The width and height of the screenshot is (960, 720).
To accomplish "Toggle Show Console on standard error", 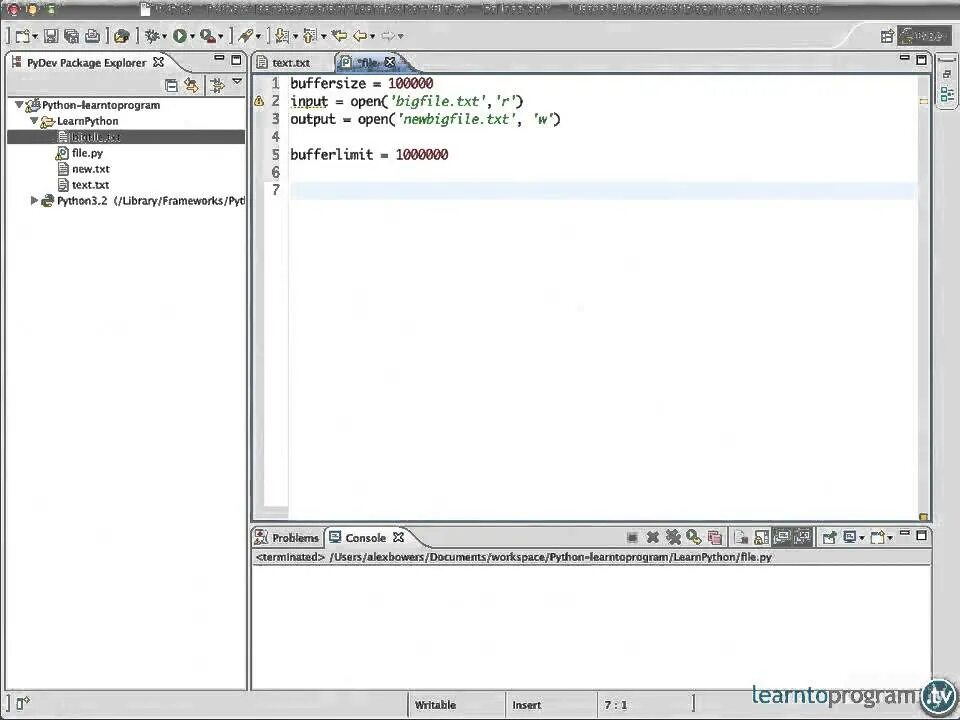I will click(x=803, y=538).
